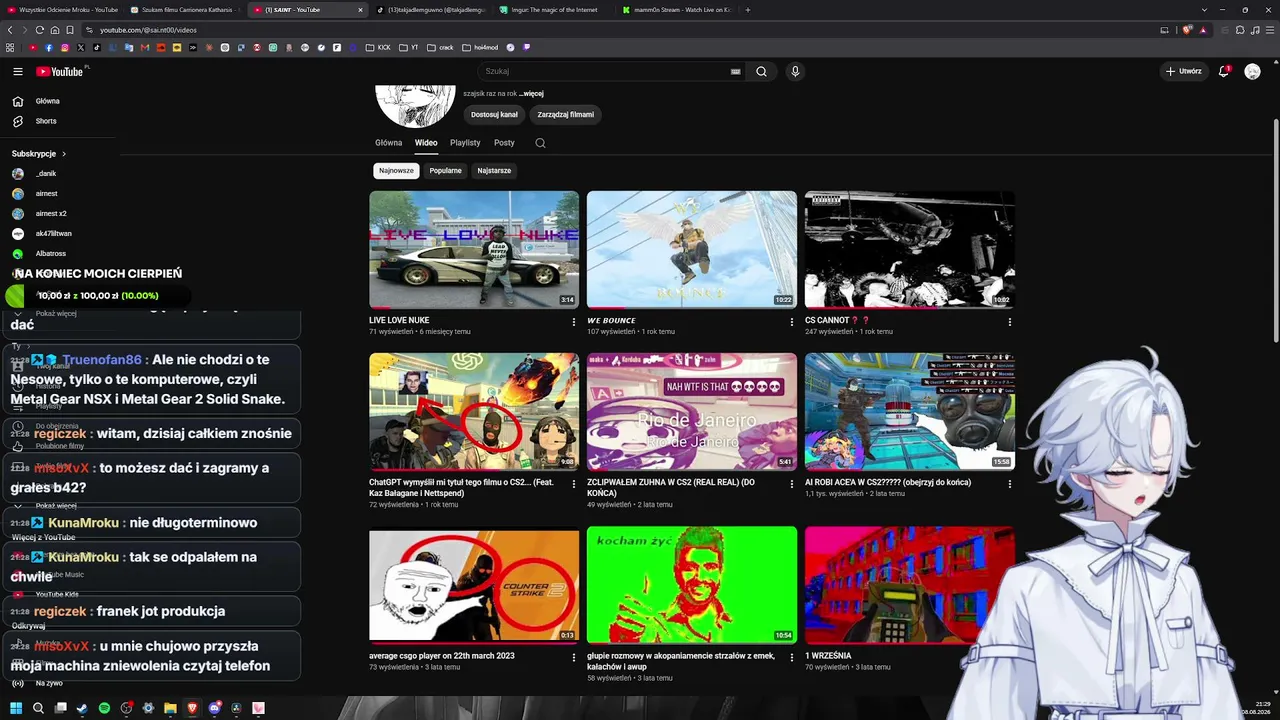
Task: Go to the browser home page
Action: [x=55, y=30]
